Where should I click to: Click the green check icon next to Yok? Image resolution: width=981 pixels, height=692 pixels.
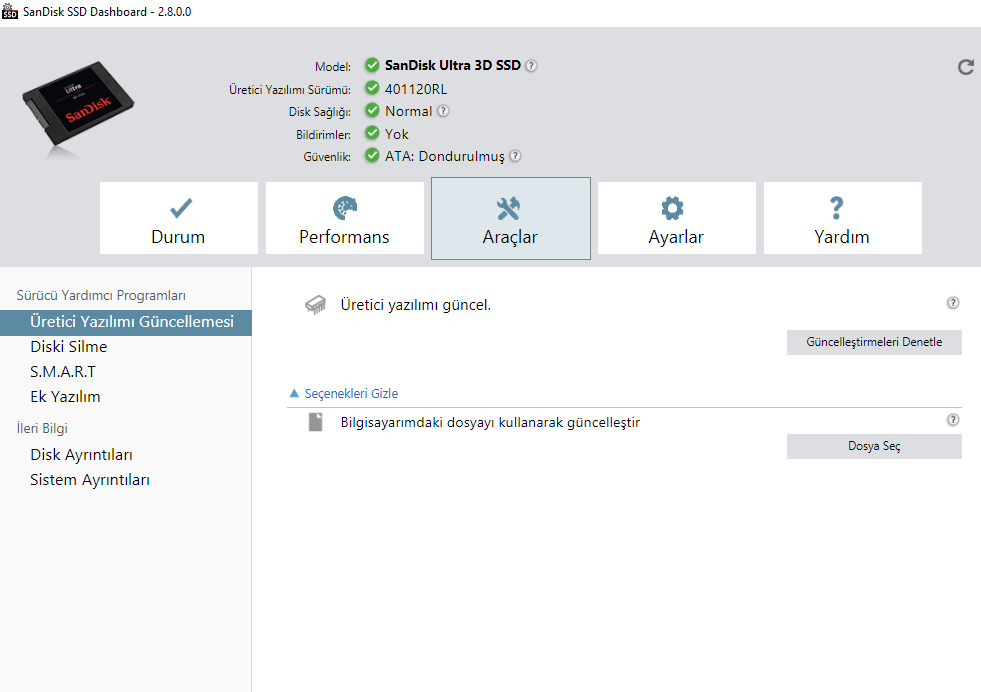(372, 133)
